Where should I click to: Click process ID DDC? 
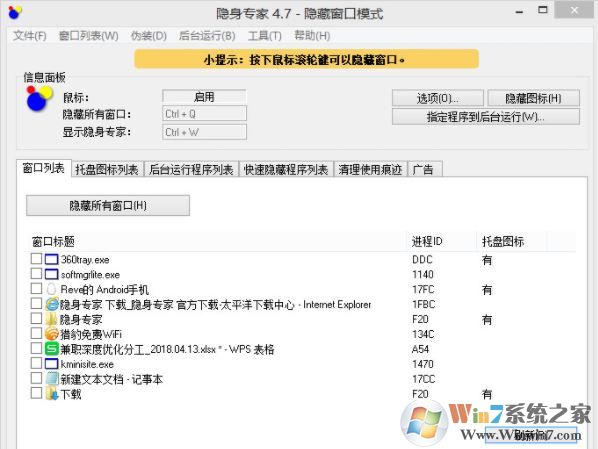423,260
